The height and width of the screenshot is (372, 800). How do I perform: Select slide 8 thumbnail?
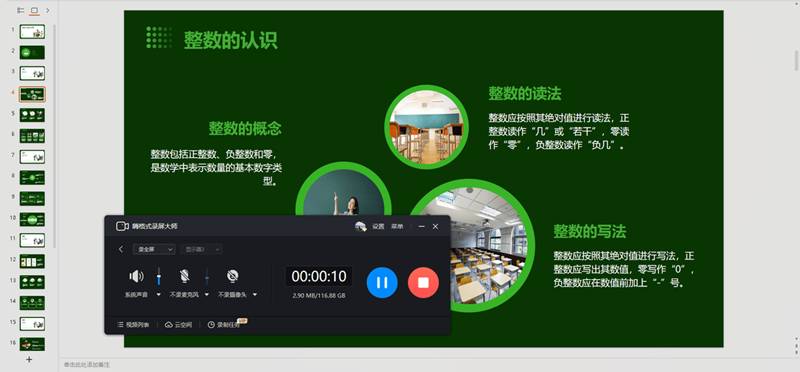point(32,178)
